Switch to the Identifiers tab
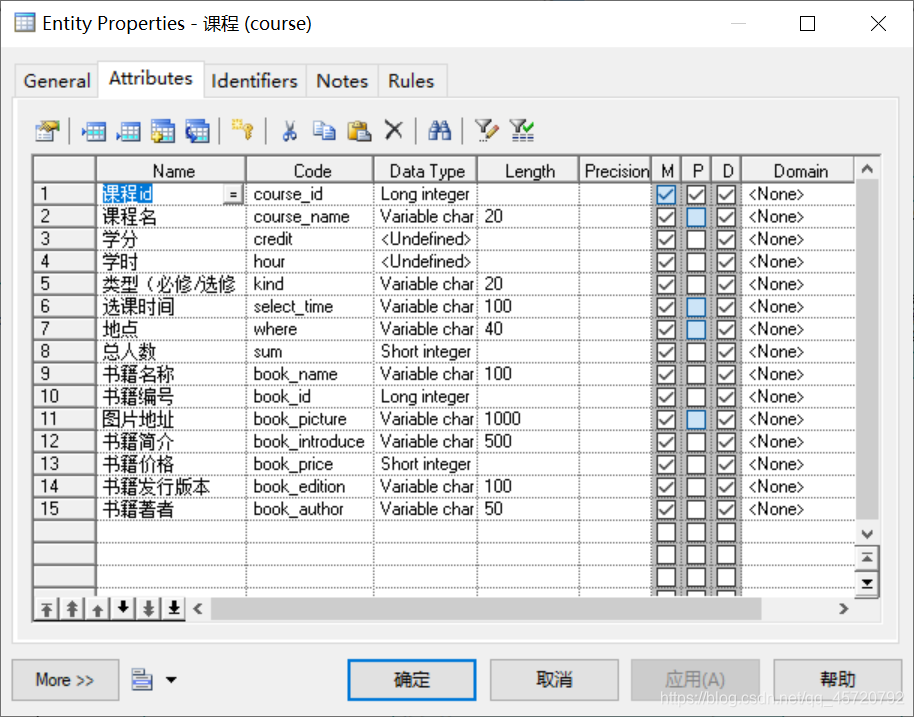Image resolution: width=914 pixels, height=717 pixels. pos(254,80)
